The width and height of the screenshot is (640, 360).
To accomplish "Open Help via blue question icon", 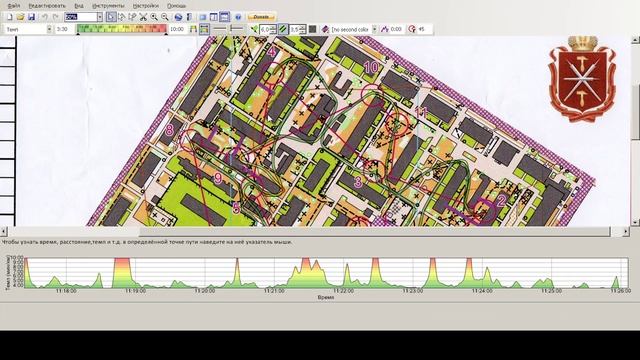I will tap(238, 17).
